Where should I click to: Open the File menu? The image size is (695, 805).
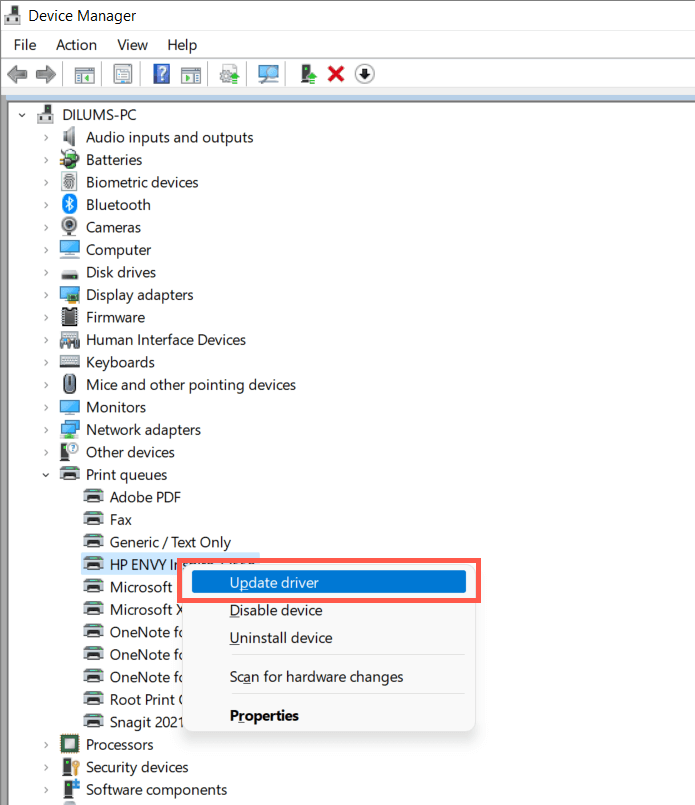coord(25,45)
